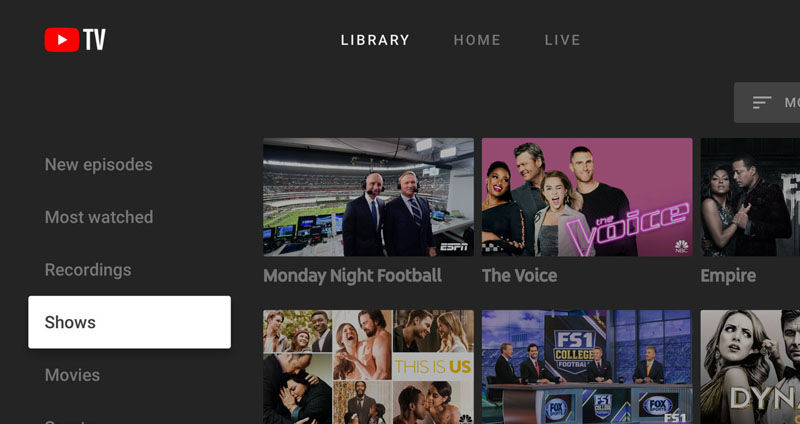Select Shows in sidebar
The image size is (800, 424).
(x=130, y=322)
